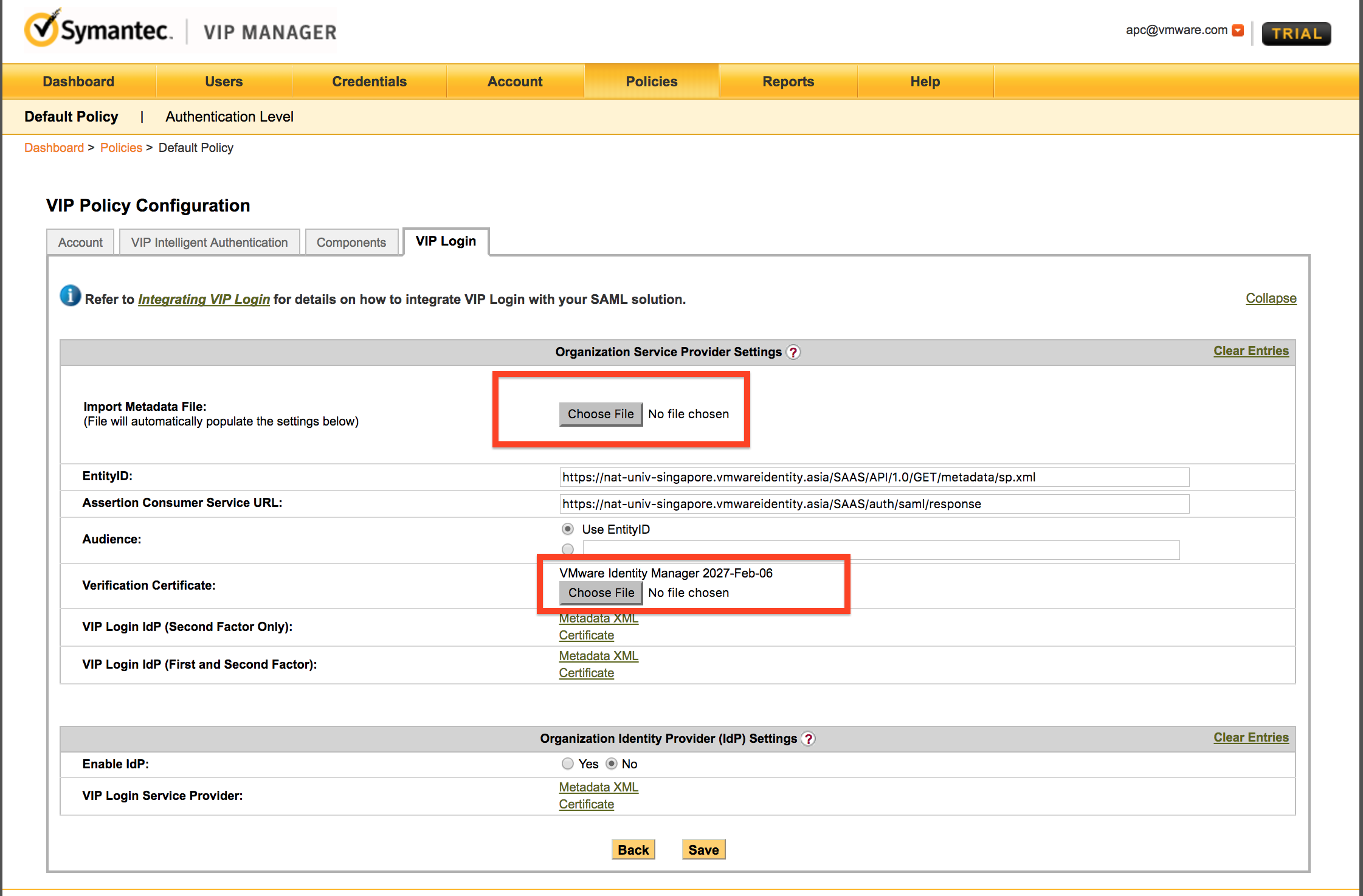Select the Use EntityID radio button
The width and height of the screenshot is (1363, 896).
568,529
